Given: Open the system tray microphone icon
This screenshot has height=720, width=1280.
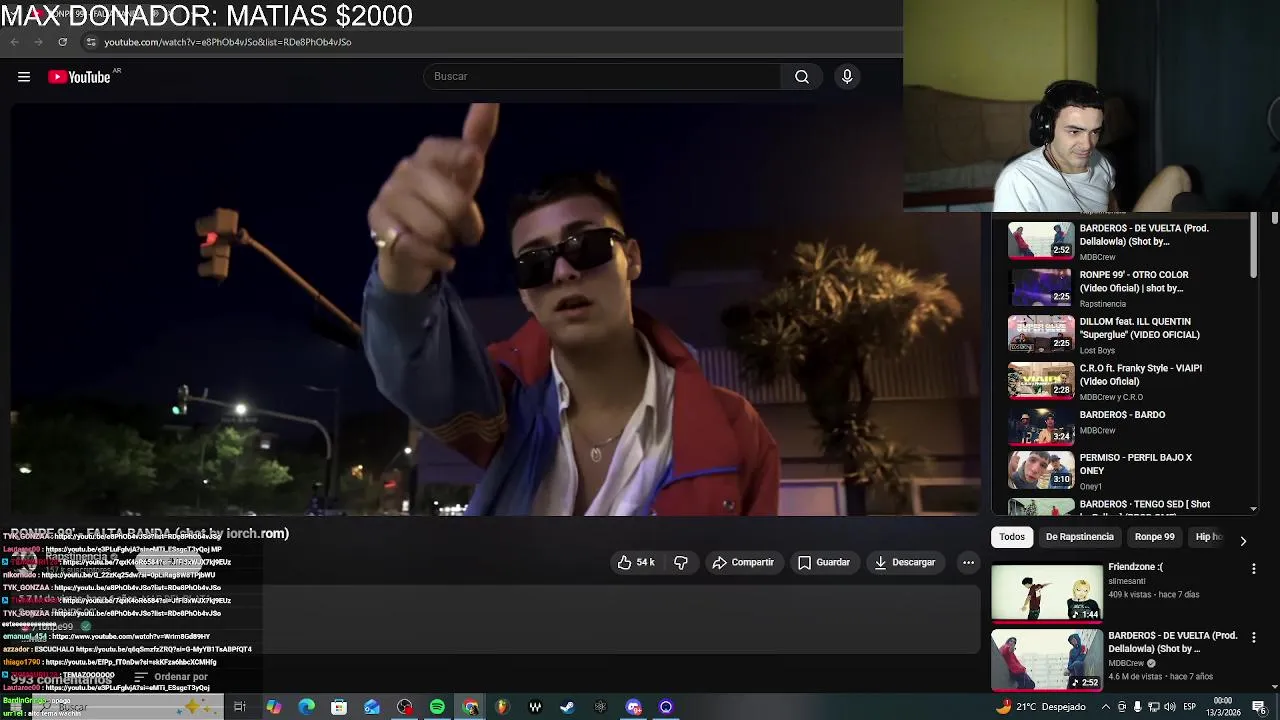Looking at the screenshot, I should tap(1137, 707).
